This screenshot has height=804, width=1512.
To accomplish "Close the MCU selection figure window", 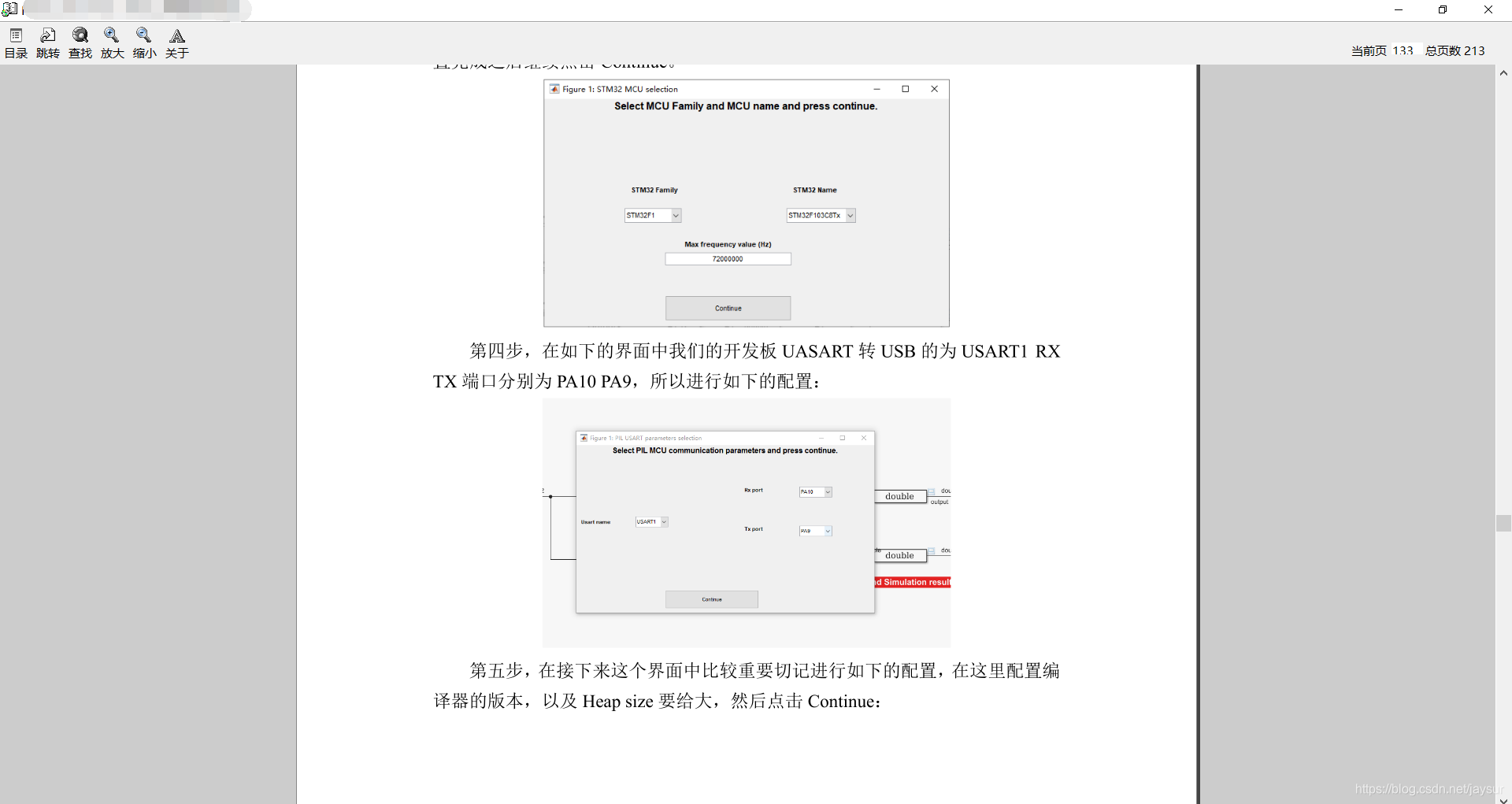I will pos(935,89).
